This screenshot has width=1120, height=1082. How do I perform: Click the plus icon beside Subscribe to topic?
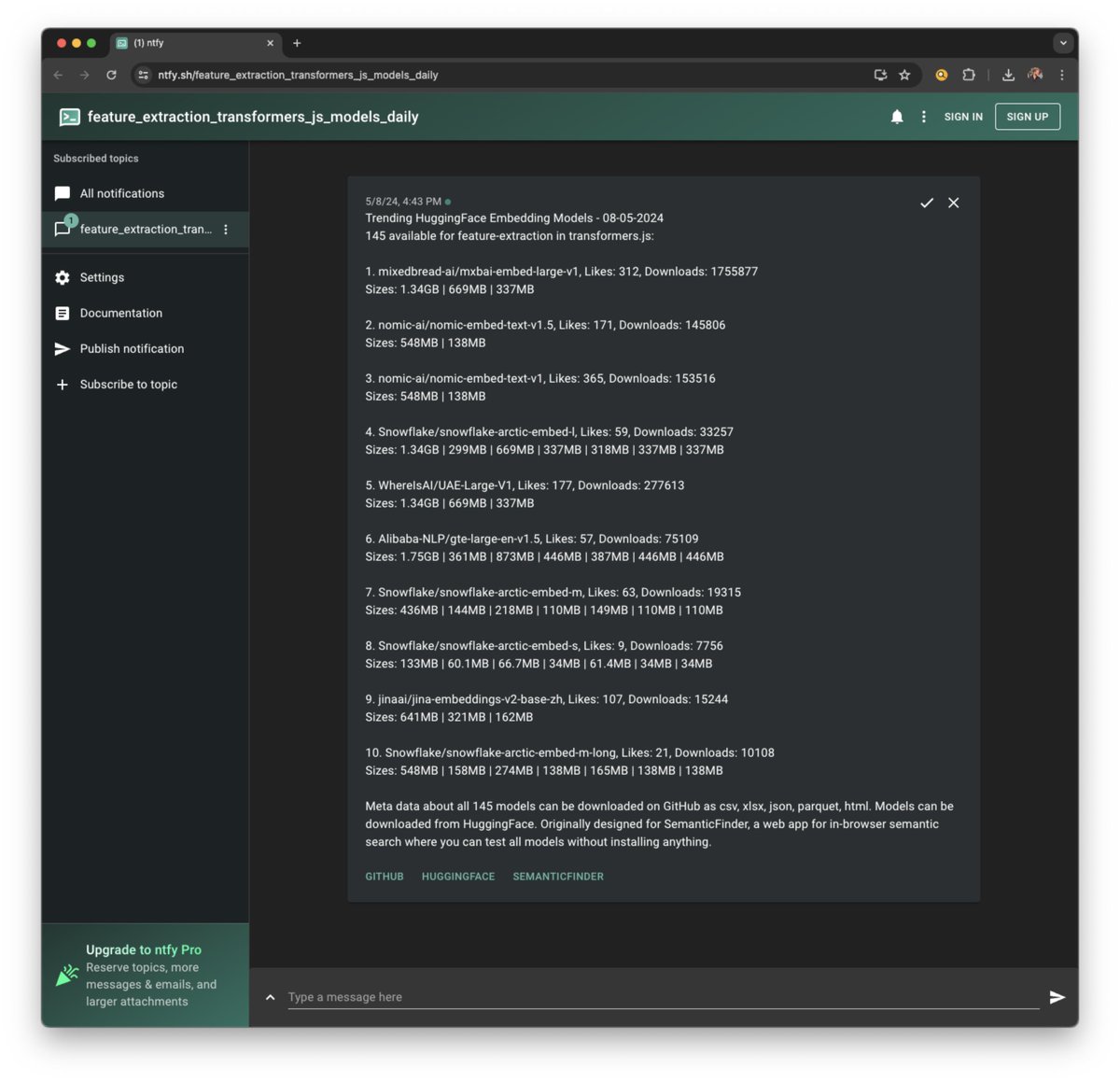pos(63,384)
